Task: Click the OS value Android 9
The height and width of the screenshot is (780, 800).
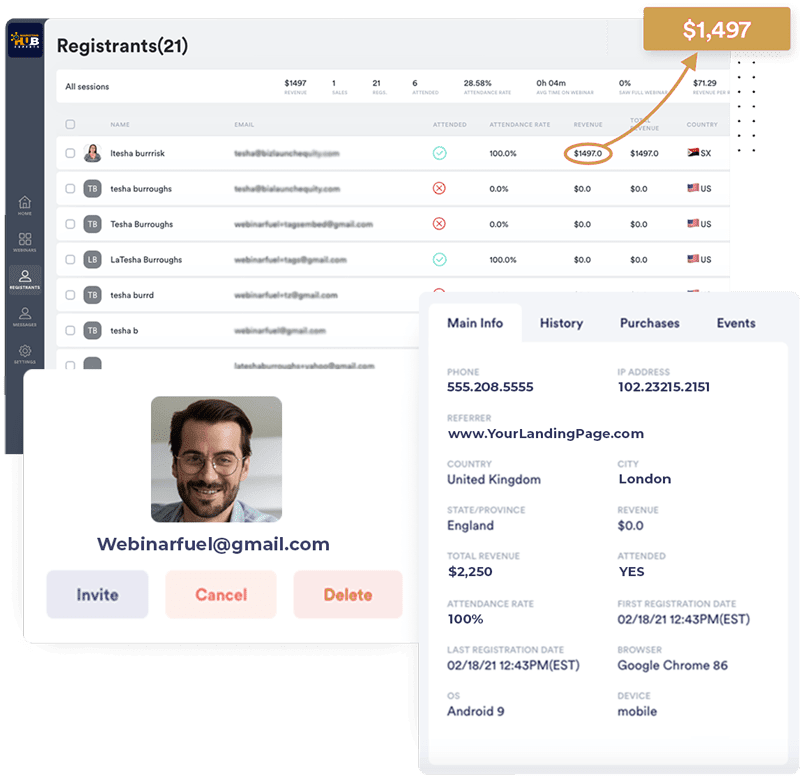Action: pyautogui.click(x=476, y=711)
